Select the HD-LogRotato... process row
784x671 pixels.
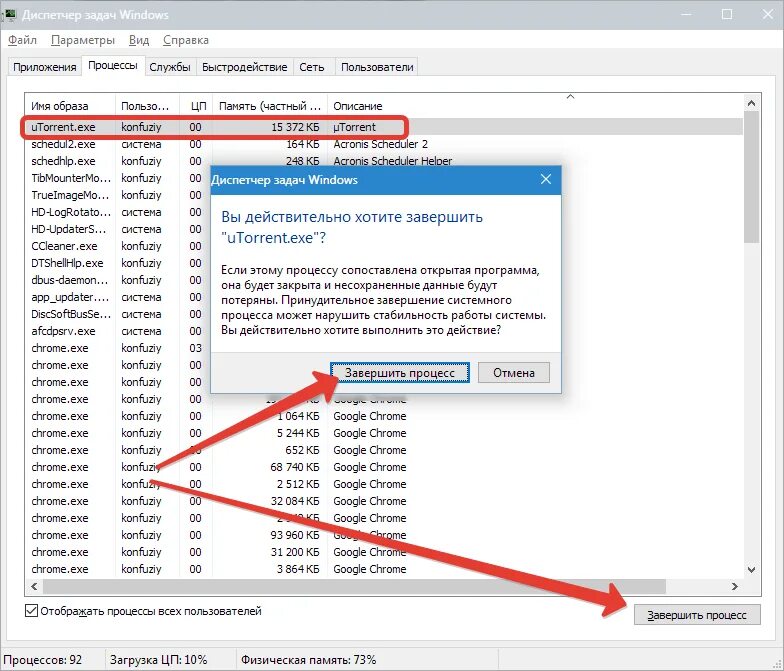(x=118, y=212)
